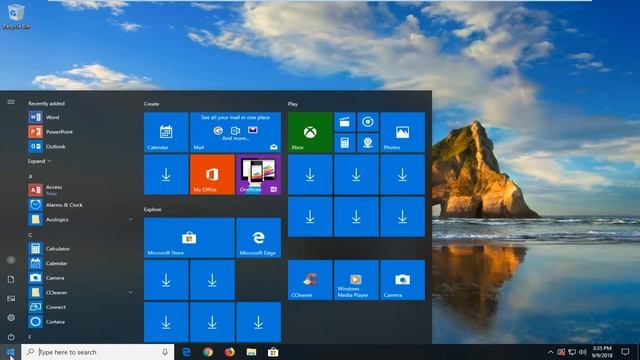Launch Cortana from the app list
The image size is (640, 360).
click(x=80, y=322)
